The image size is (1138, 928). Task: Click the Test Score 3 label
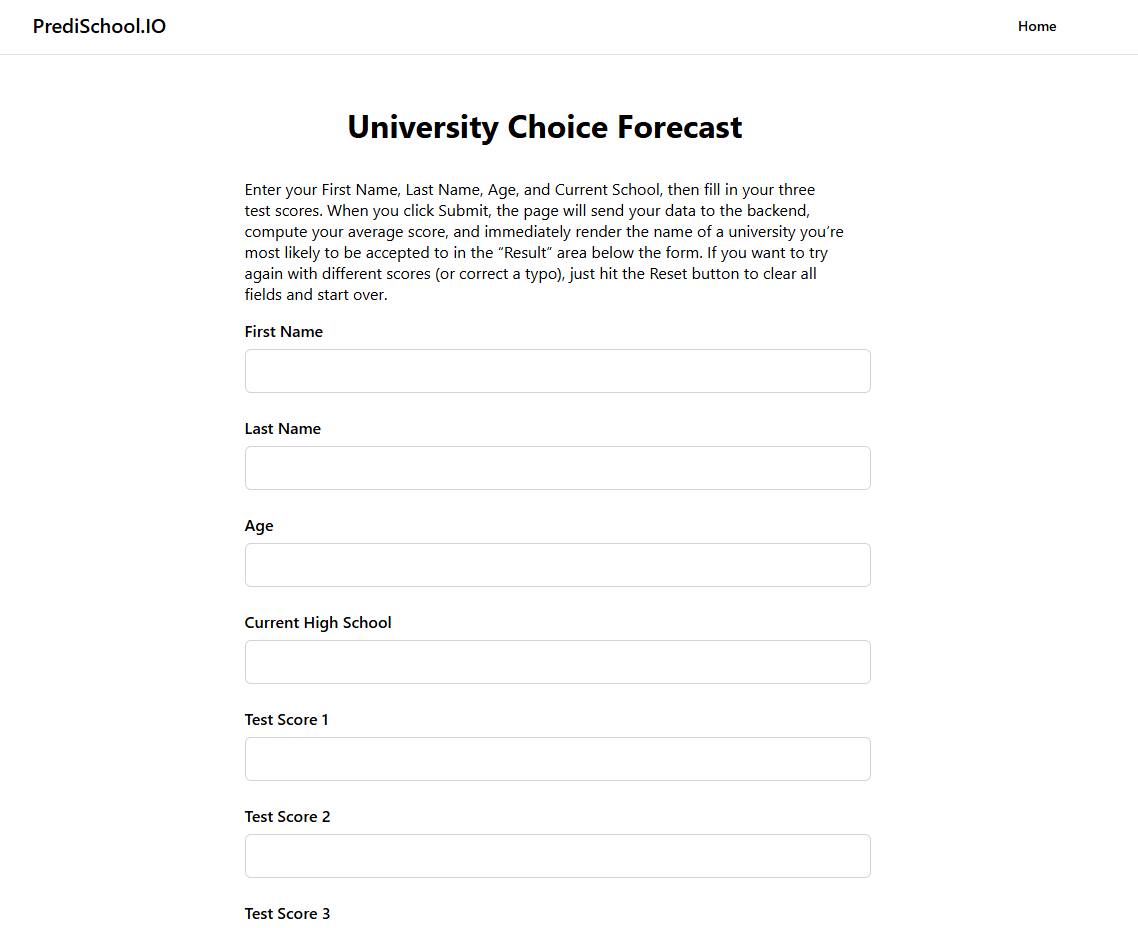[x=288, y=914]
